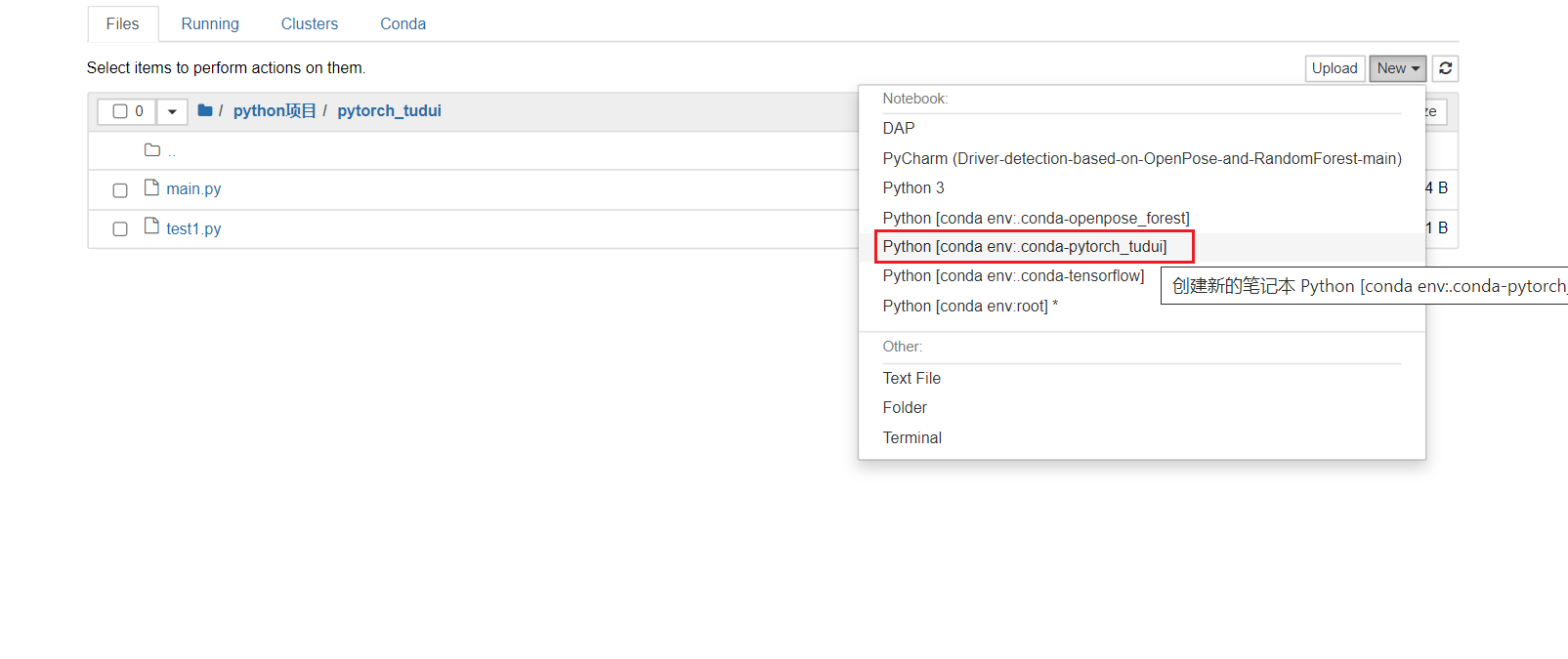Click the main.py file icon

(x=151, y=187)
